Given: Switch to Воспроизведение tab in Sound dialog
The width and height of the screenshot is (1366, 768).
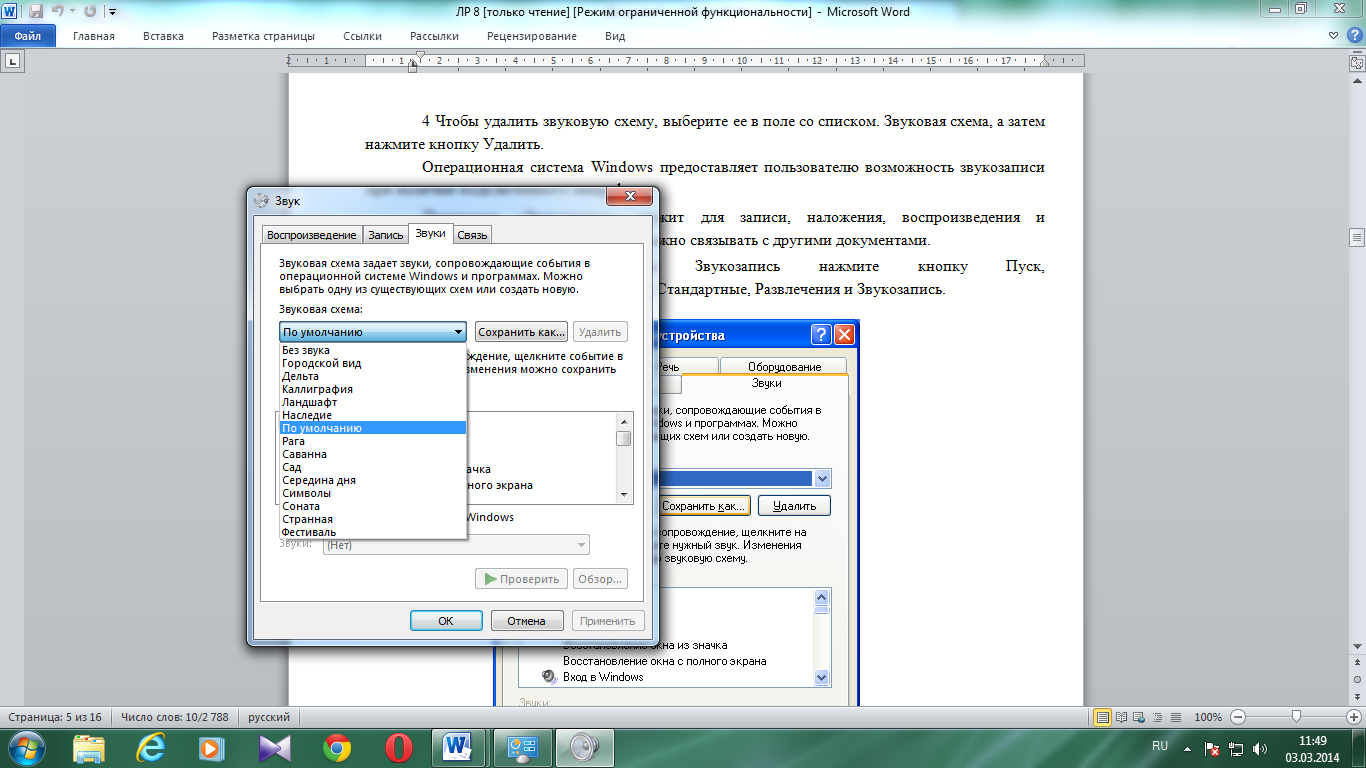Looking at the screenshot, I should 311,235.
